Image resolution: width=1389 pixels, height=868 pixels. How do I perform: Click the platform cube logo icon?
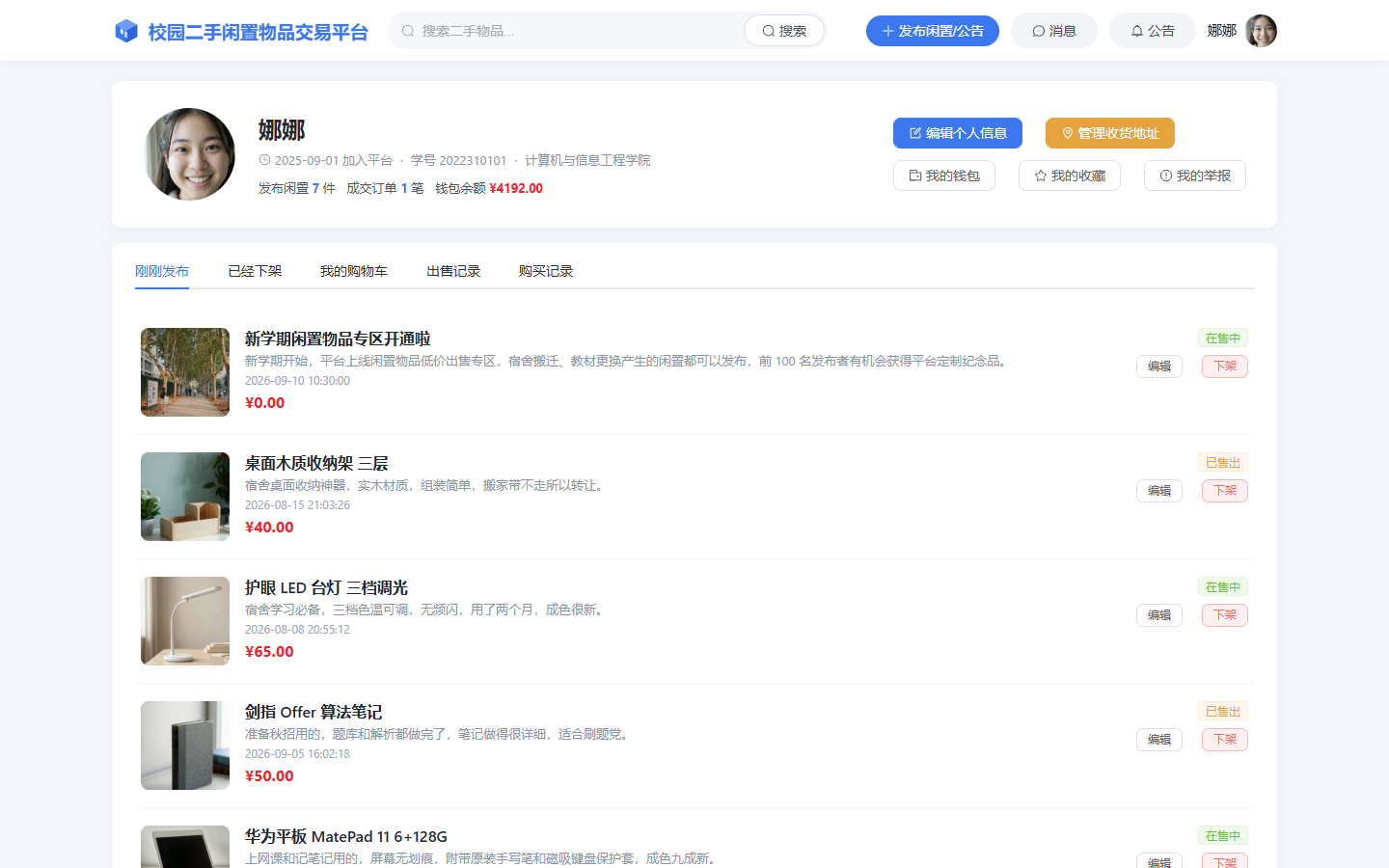[126, 31]
